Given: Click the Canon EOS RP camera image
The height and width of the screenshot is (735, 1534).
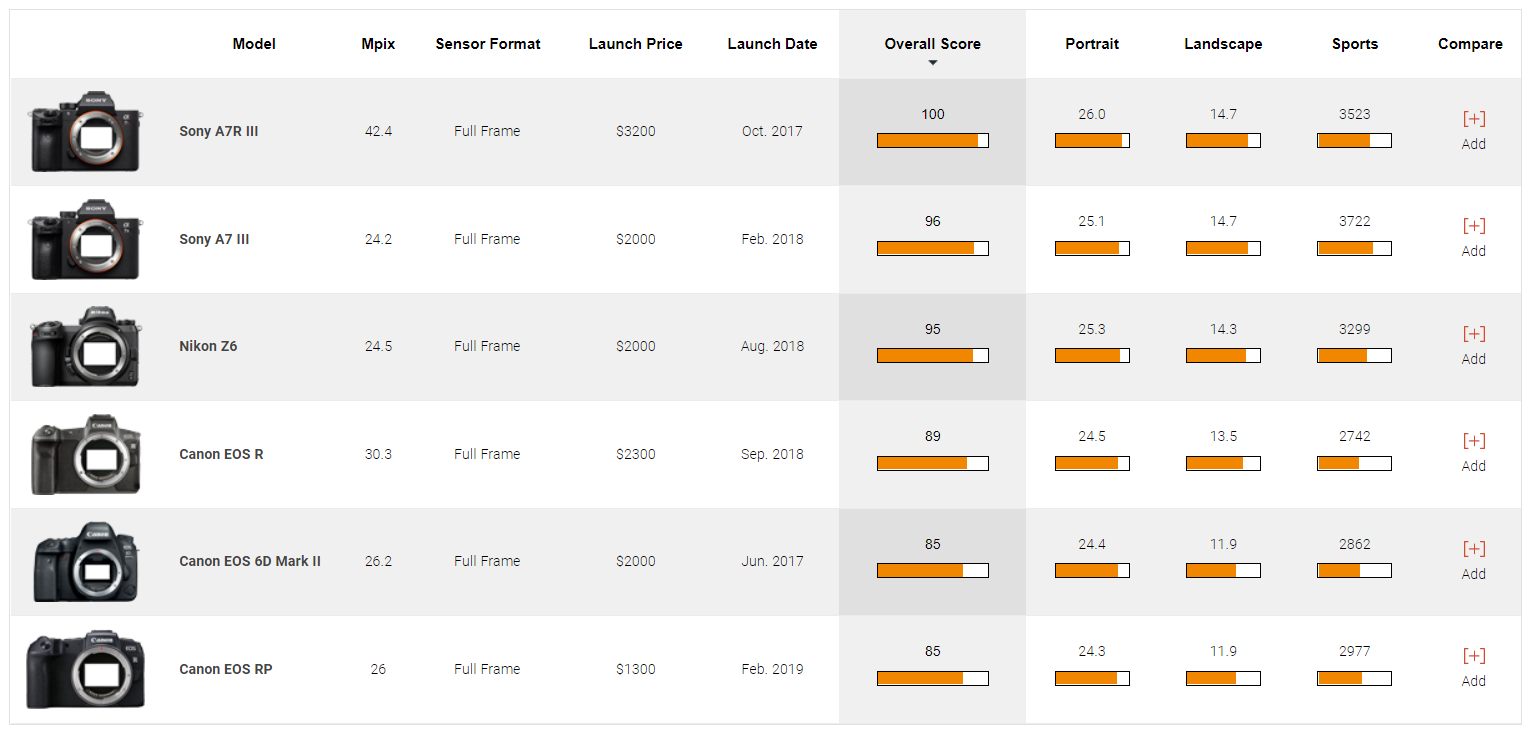Looking at the screenshot, I should click(85, 669).
